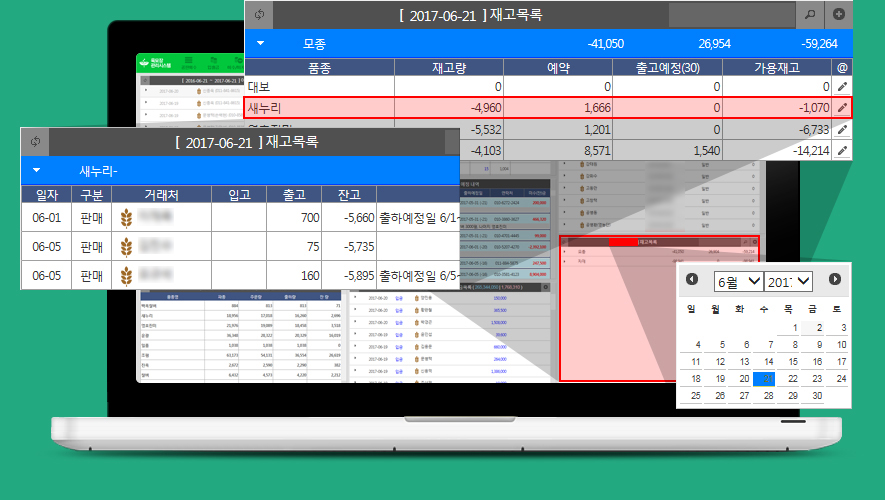
Task: Edit the 새누리 row with pencil icon
Action: pyautogui.click(x=842, y=108)
